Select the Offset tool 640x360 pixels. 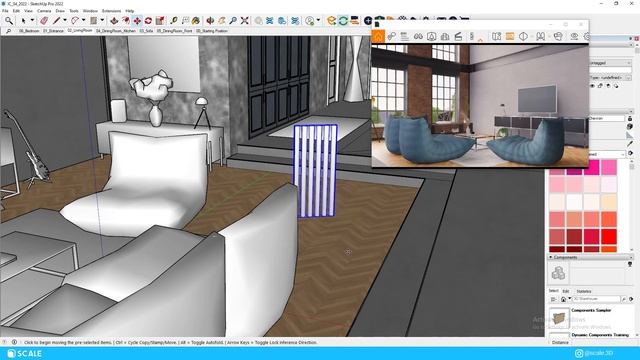click(x=126, y=20)
